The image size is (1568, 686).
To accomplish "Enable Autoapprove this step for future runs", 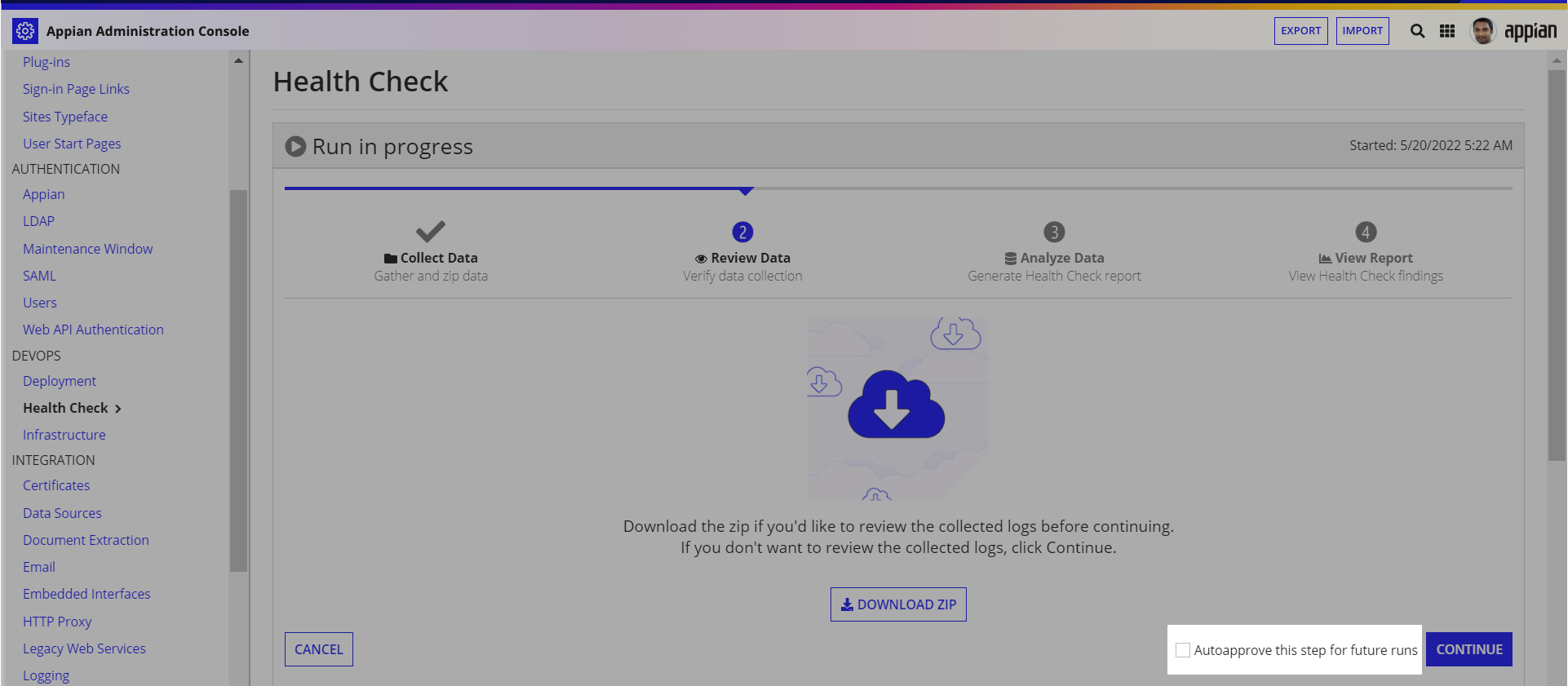I will (x=1183, y=650).
